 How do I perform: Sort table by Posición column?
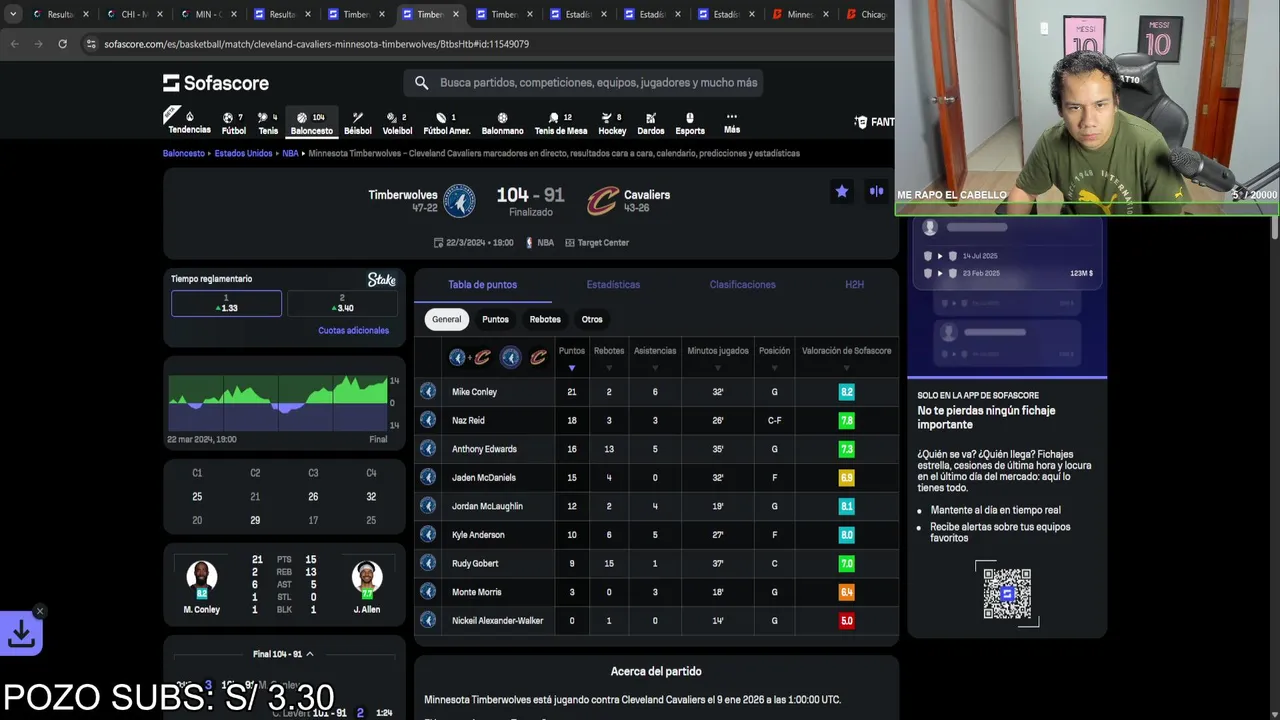pyautogui.click(x=774, y=357)
